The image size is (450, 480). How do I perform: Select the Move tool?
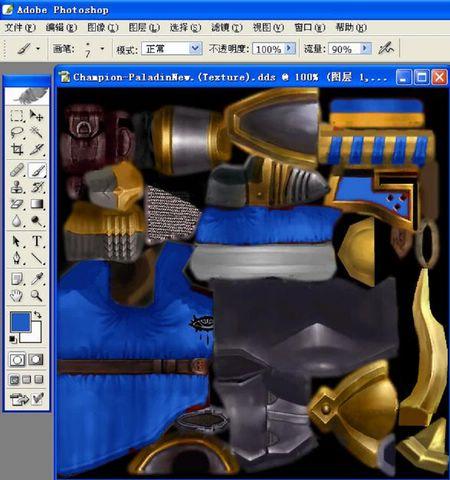[36, 115]
